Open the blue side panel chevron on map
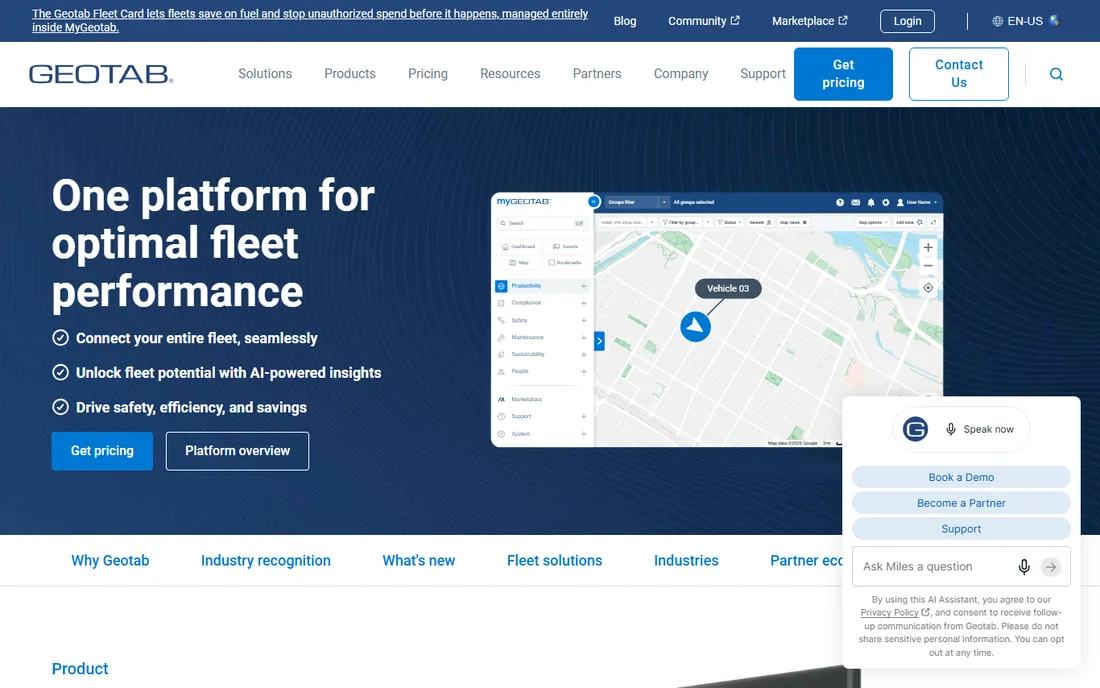Viewport: 1100px width, 688px height. pyautogui.click(x=599, y=341)
